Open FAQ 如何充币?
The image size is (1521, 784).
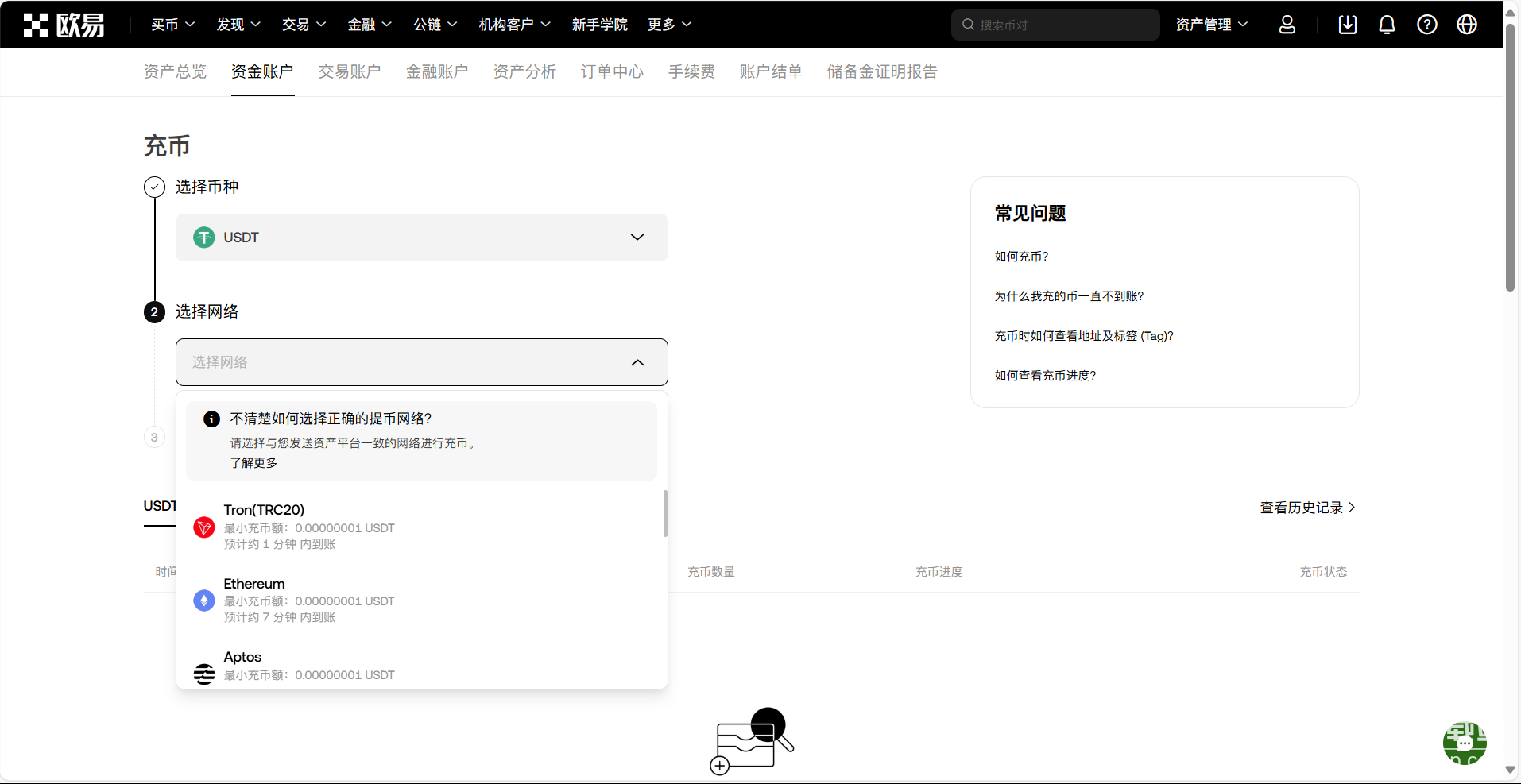(1021, 257)
